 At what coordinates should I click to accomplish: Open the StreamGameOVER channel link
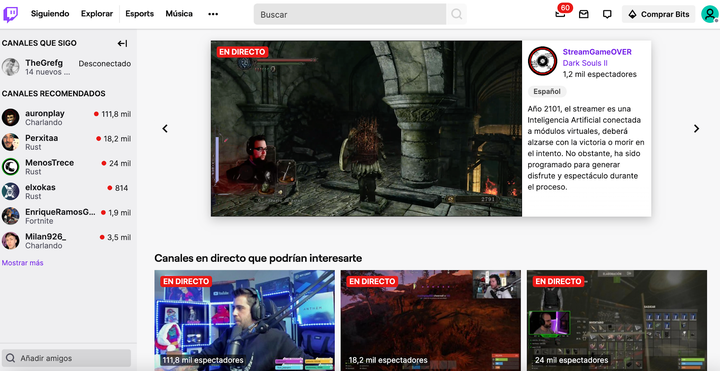pos(597,52)
